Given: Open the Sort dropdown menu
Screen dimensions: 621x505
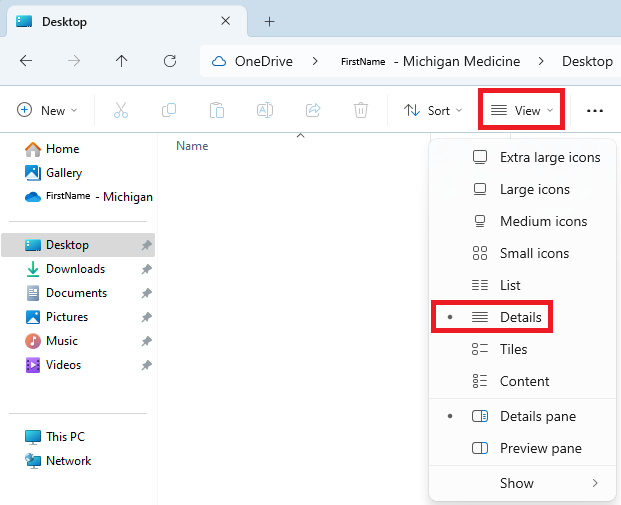Looking at the screenshot, I should (x=433, y=110).
